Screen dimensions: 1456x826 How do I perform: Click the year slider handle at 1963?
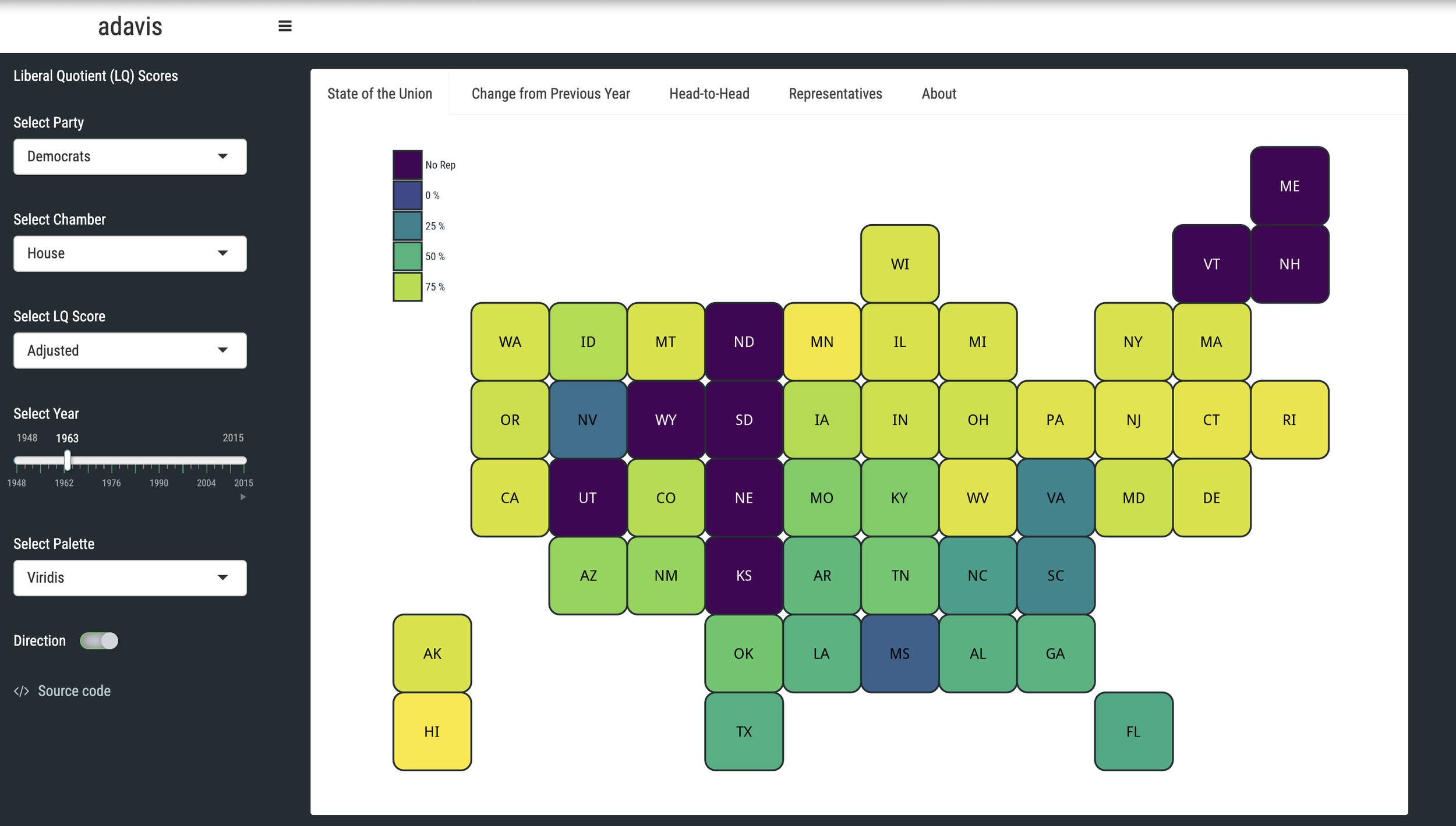[68, 460]
